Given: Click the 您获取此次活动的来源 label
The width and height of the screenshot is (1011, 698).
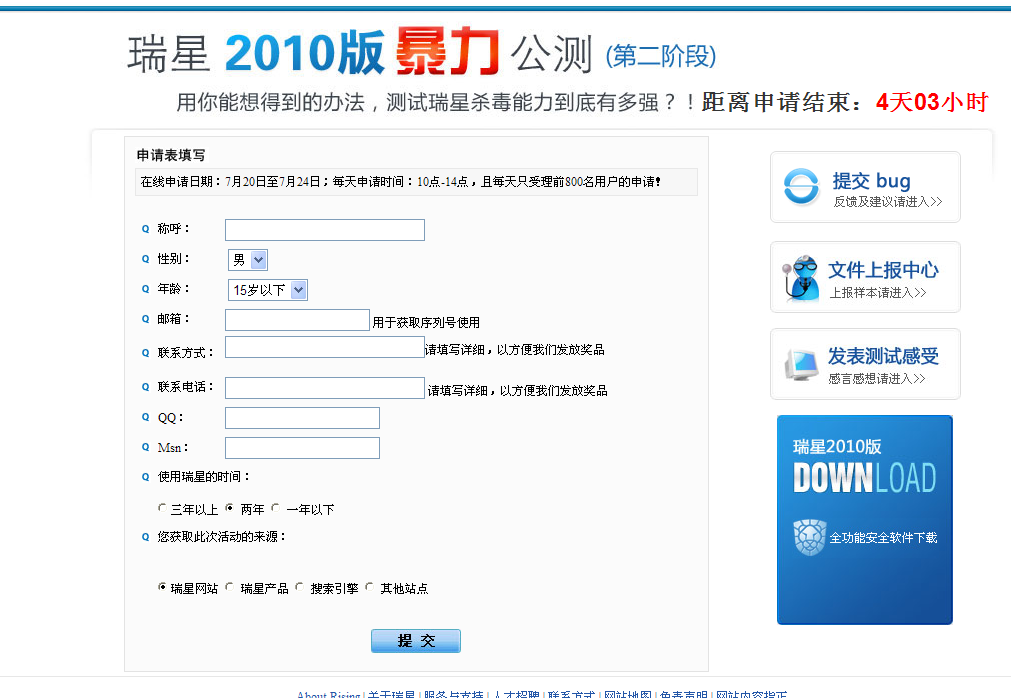Looking at the screenshot, I should [222, 537].
